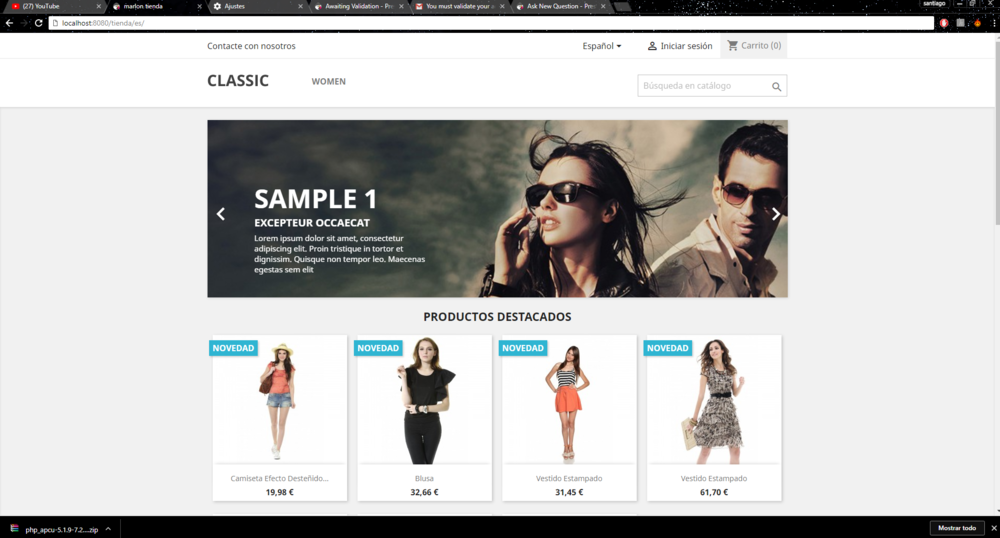The width and height of the screenshot is (1000, 538).
Task: Close the YouTube tab
Action: (x=98, y=6)
